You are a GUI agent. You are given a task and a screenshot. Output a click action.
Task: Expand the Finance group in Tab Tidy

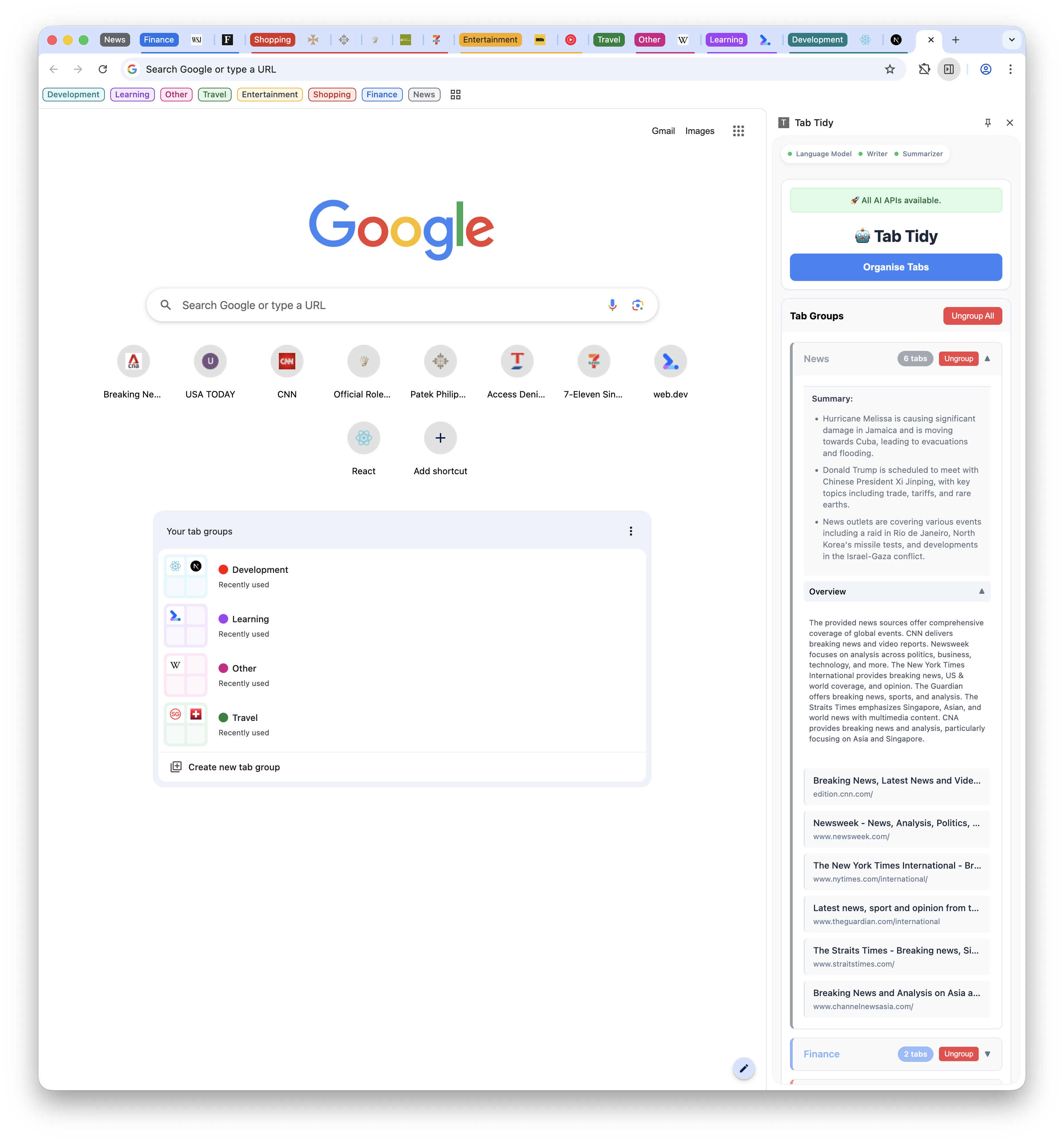987,1054
